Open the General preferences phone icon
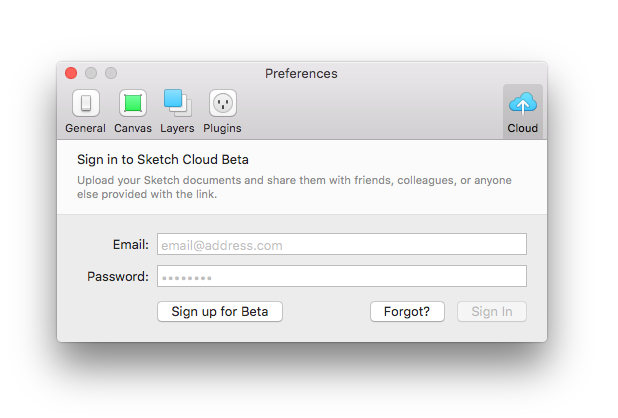 85,103
